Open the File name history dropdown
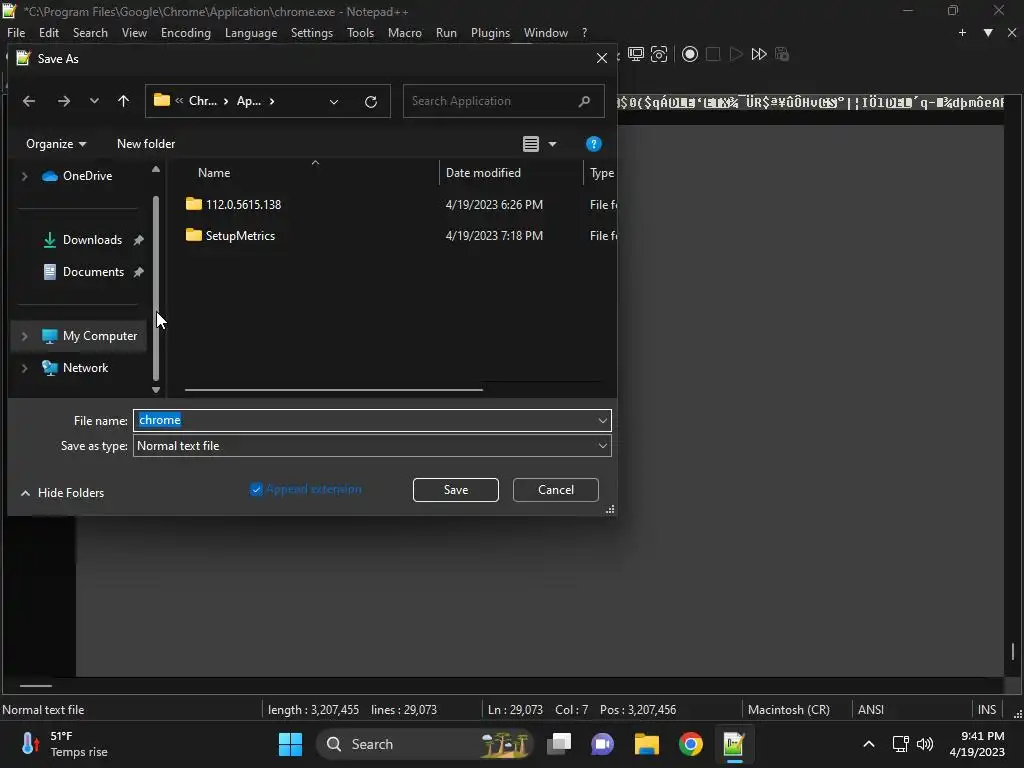This screenshot has height=768, width=1024. (x=602, y=421)
